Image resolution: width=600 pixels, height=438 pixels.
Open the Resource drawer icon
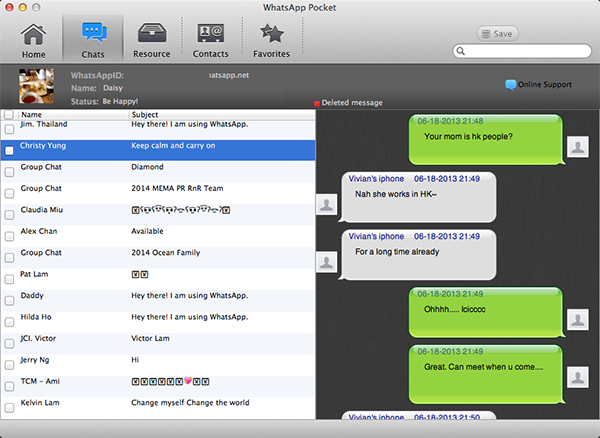[152, 33]
